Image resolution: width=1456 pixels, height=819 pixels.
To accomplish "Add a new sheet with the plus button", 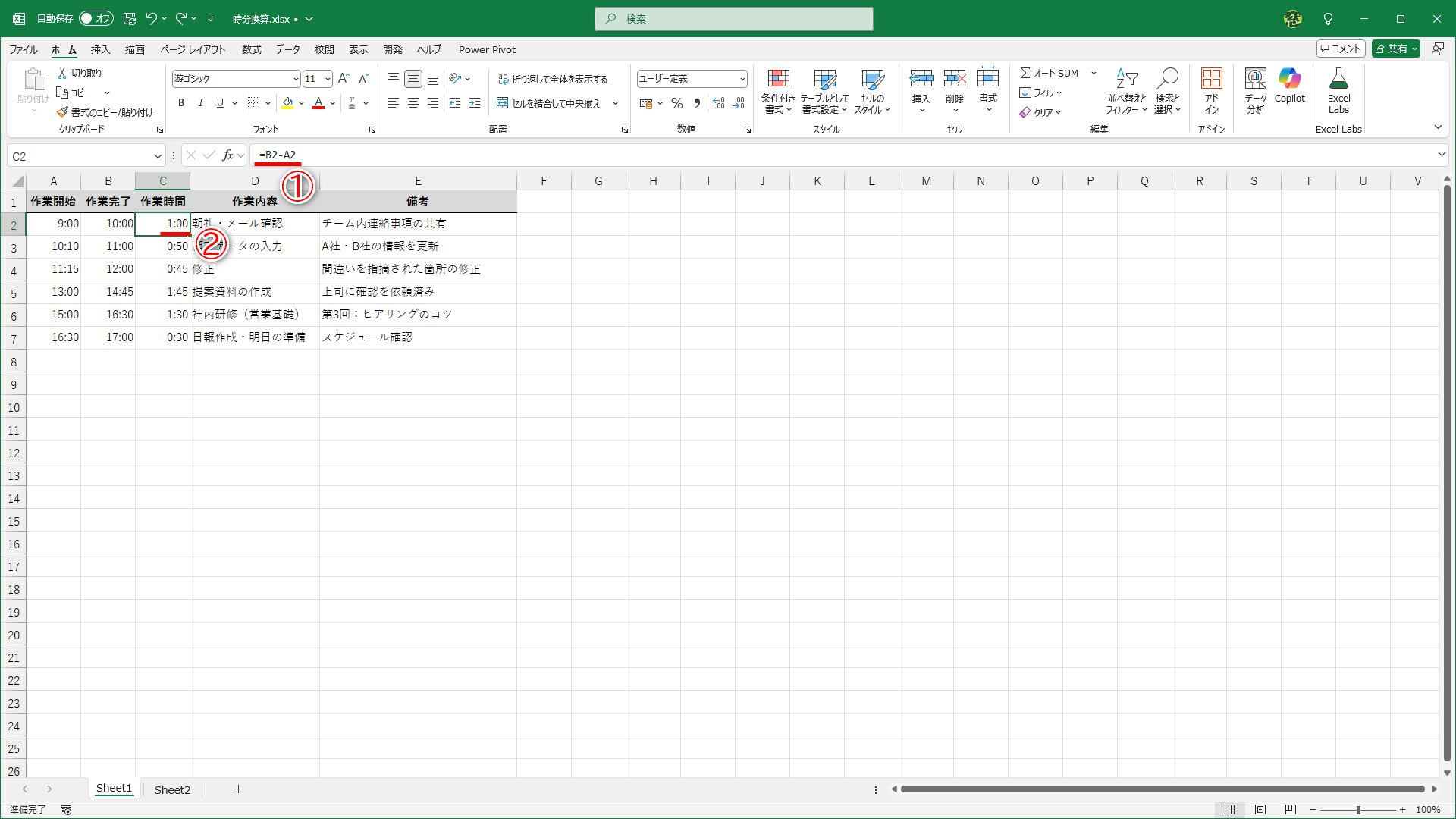I will (x=239, y=789).
